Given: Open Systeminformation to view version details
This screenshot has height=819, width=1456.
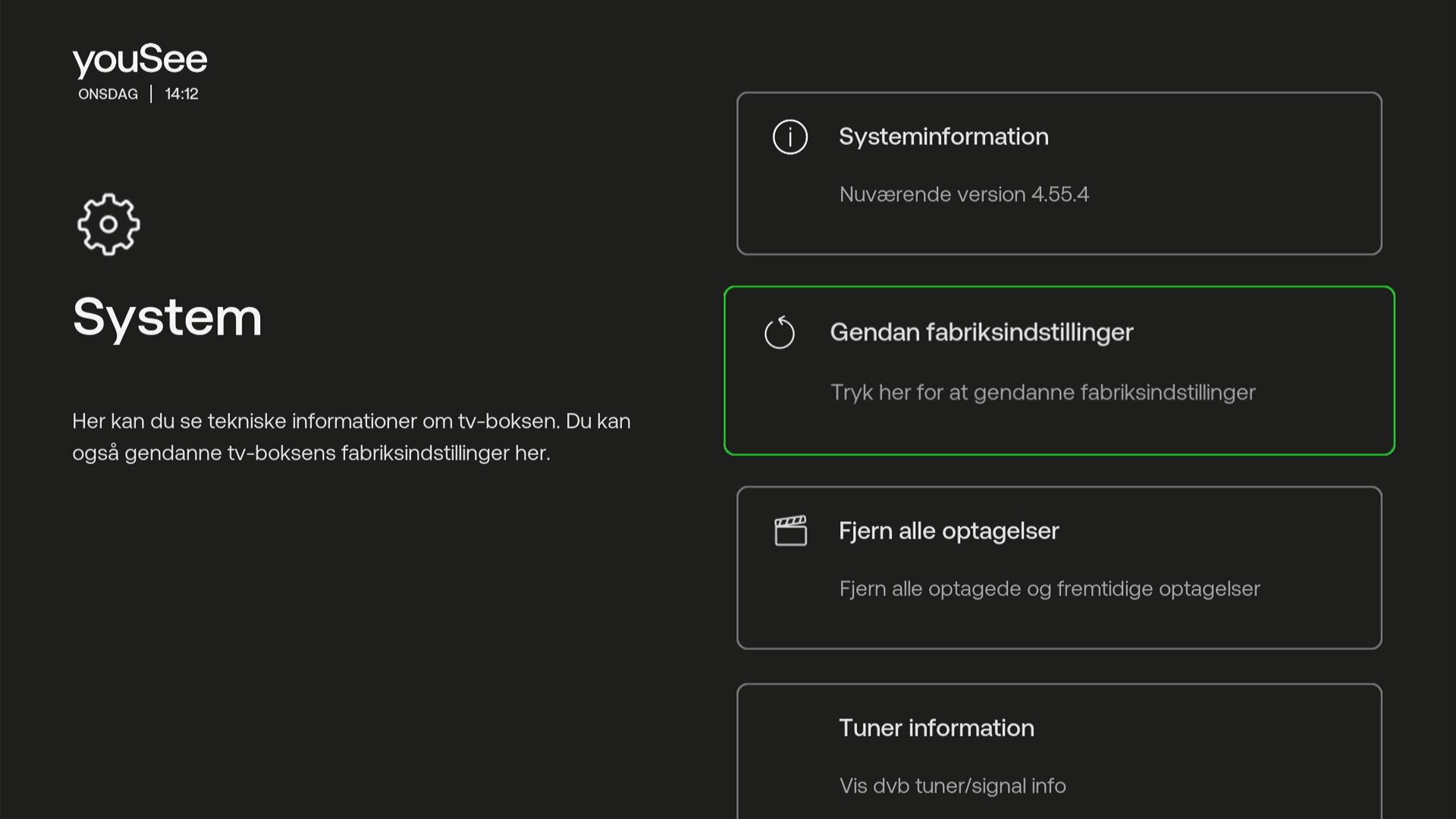Looking at the screenshot, I should pyautogui.click(x=1059, y=173).
